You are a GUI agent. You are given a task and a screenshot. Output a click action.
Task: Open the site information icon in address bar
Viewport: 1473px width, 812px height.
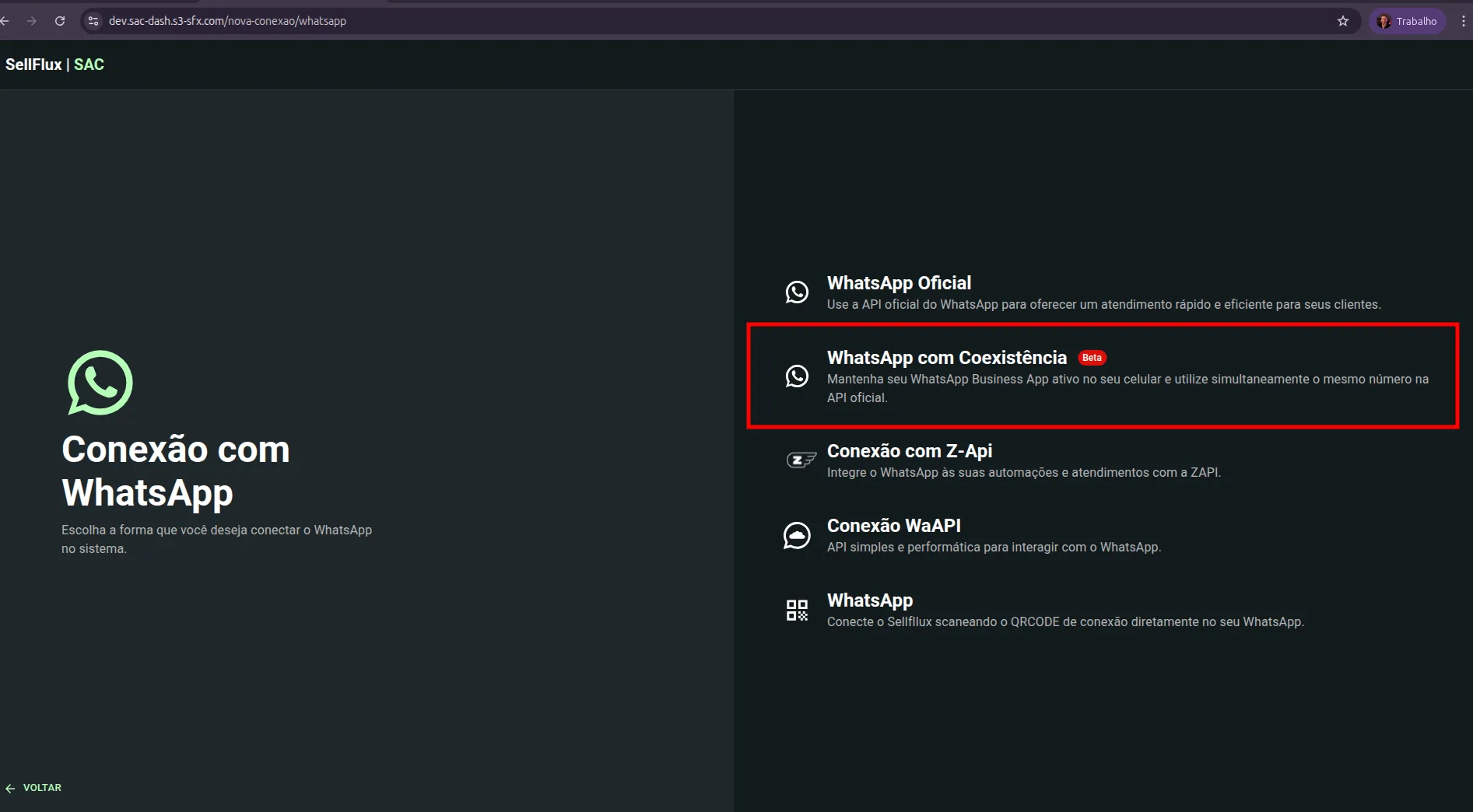point(93,21)
